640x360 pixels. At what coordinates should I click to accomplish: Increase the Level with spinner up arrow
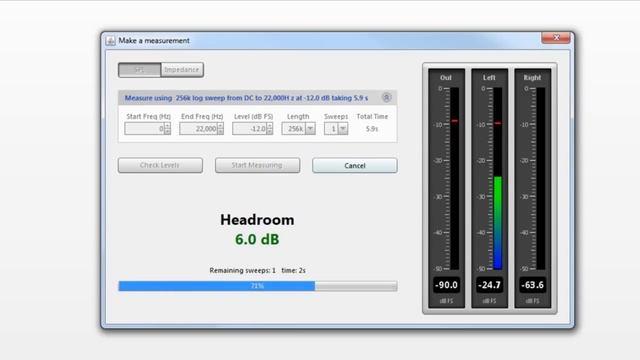(269, 126)
